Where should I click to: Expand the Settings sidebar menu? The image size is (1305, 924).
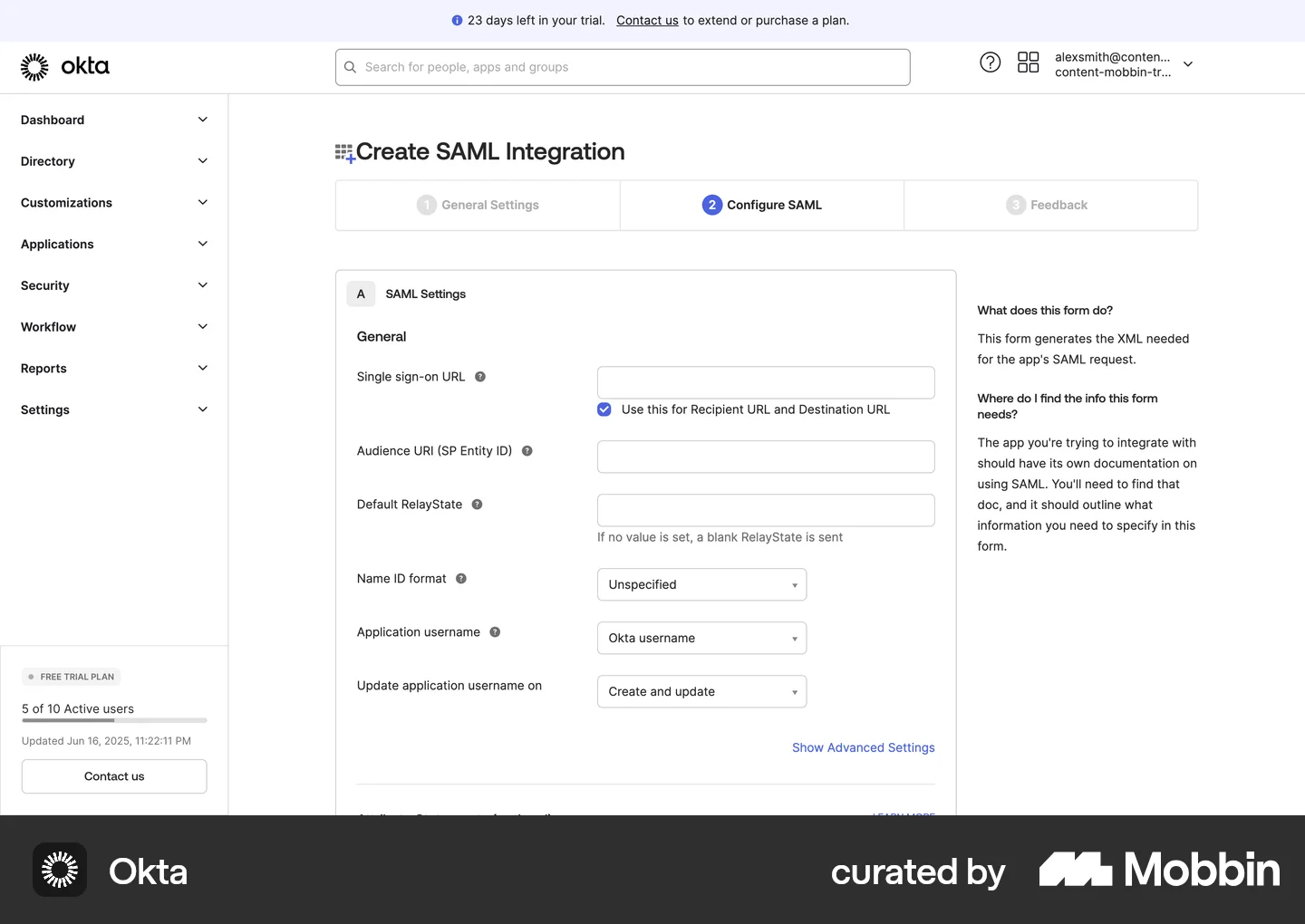click(114, 410)
